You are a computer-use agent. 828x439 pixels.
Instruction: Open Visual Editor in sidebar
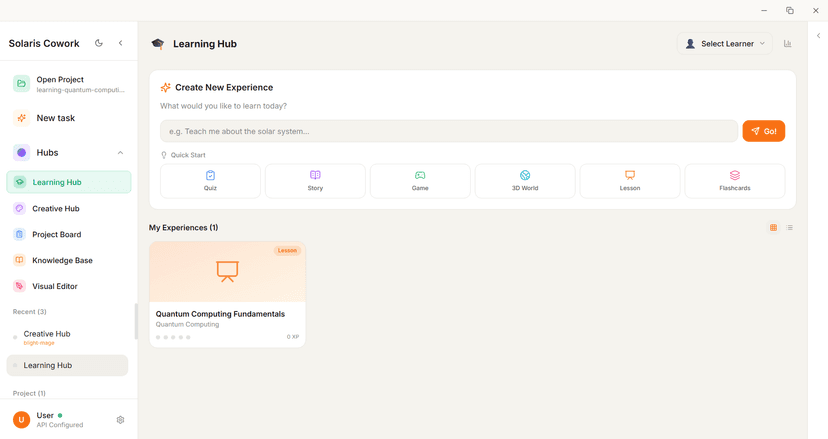tap(69, 286)
